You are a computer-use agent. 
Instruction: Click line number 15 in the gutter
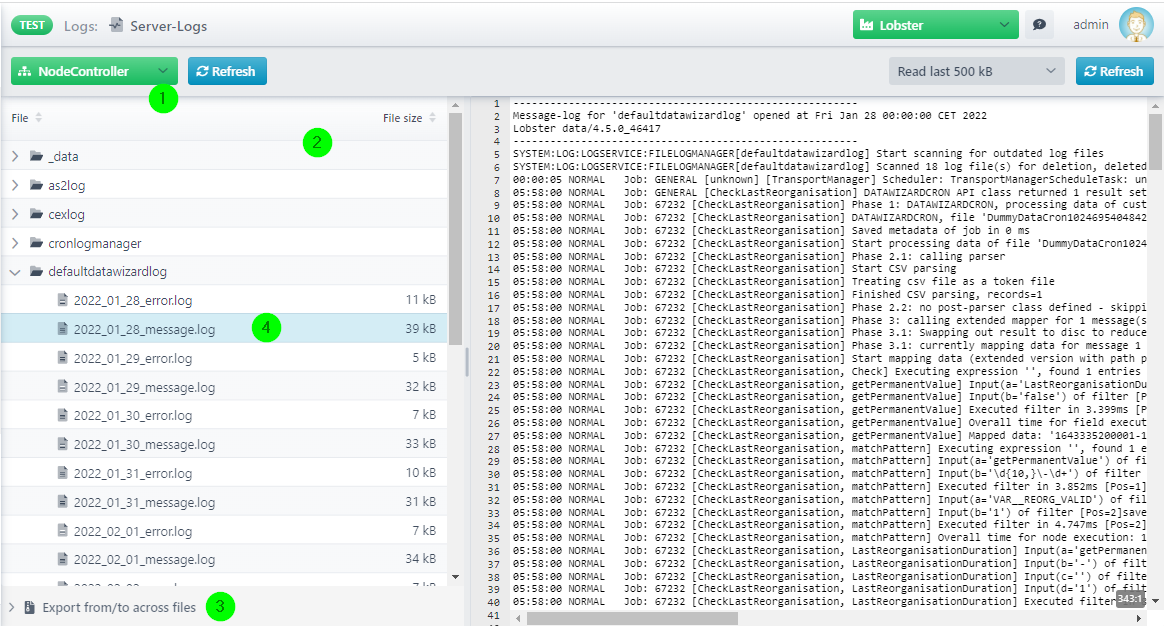494,282
